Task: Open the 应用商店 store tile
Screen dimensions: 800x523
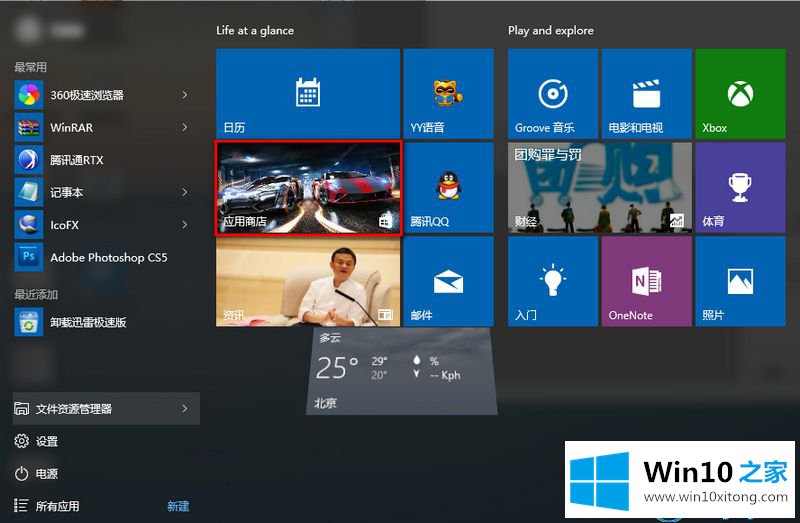Action: coord(309,188)
